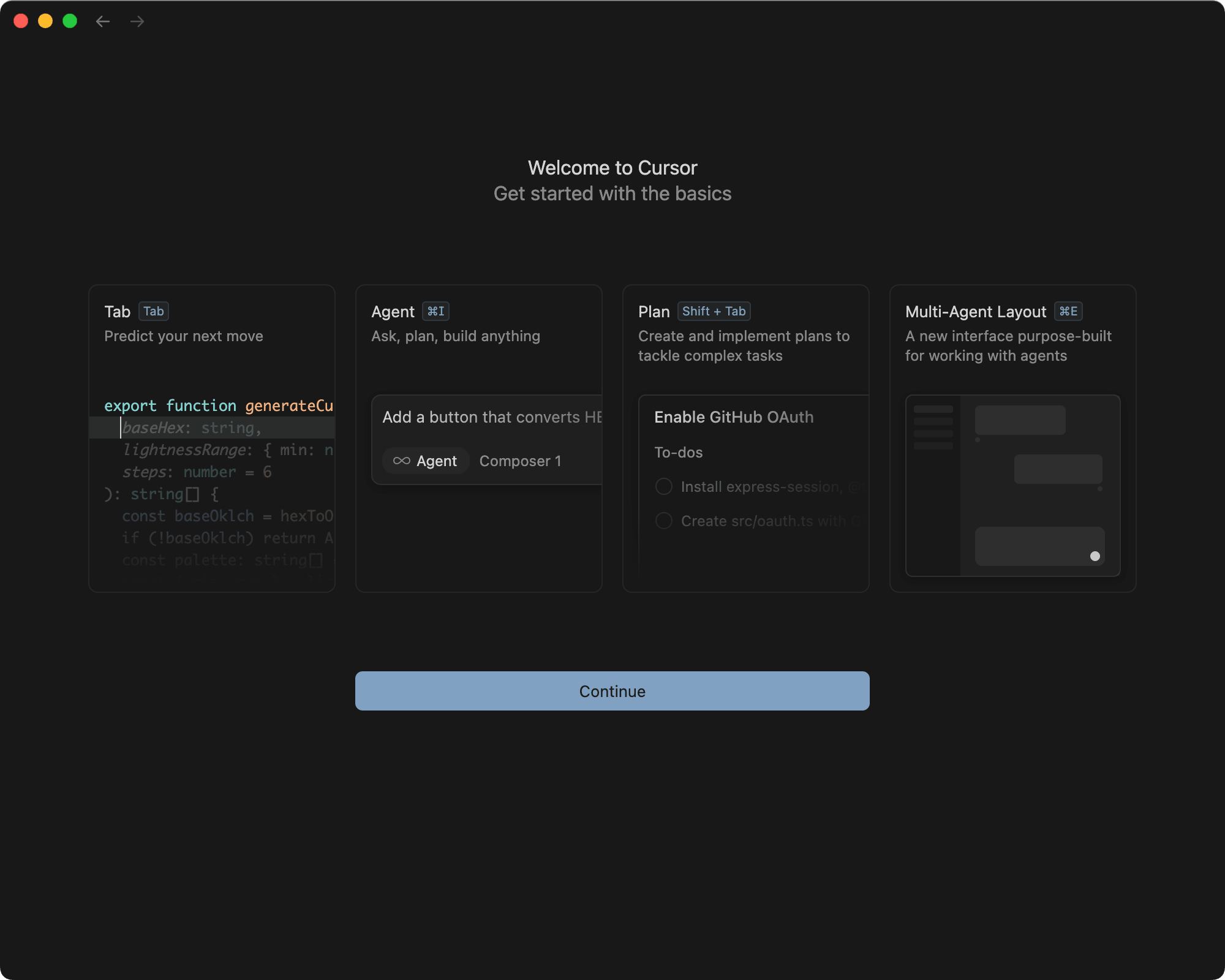Image resolution: width=1225 pixels, height=980 pixels.
Task: Click the forward navigation arrow
Action: pos(137,21)
